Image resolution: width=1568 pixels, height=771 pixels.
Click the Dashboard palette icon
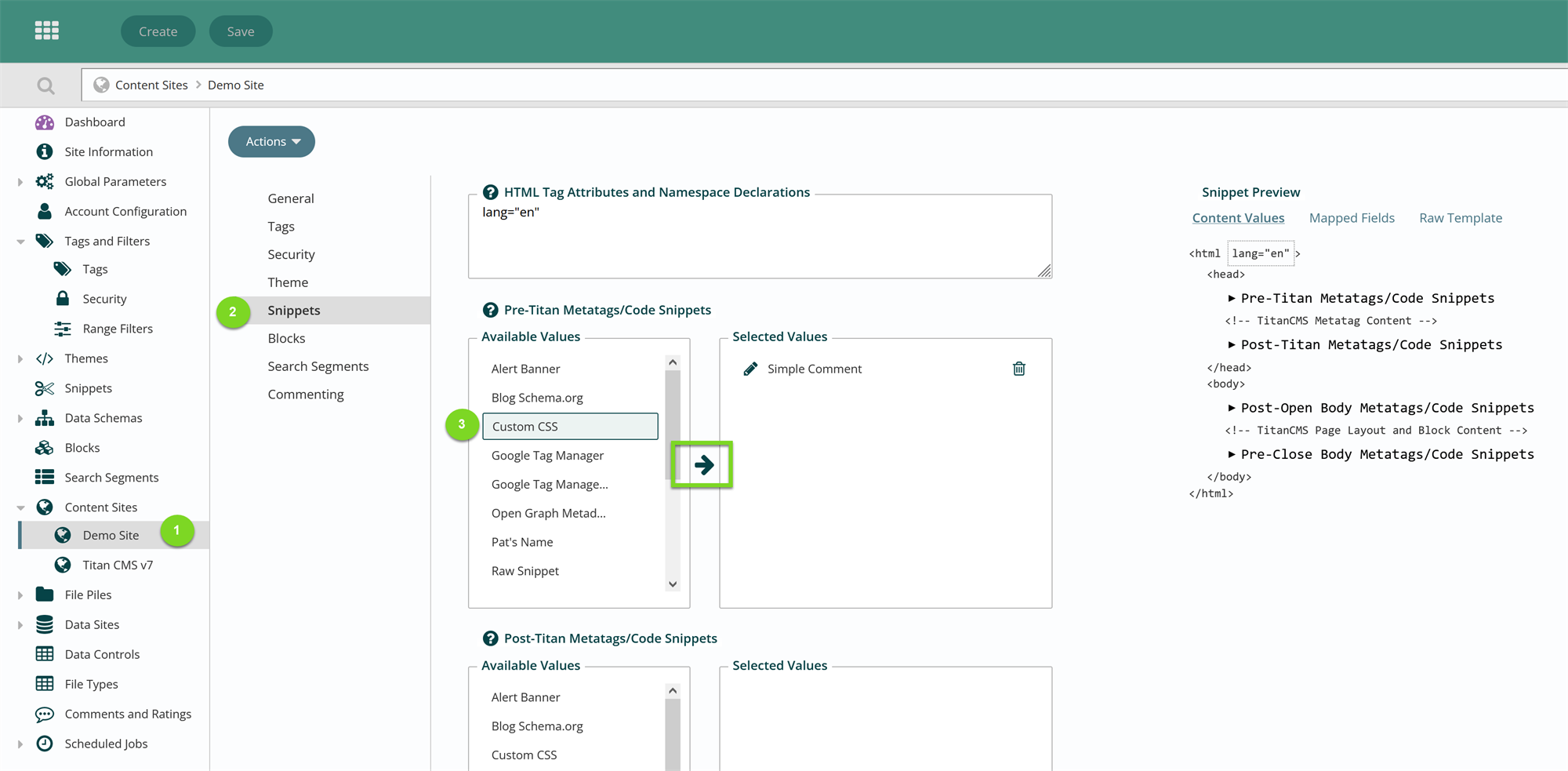45,122
